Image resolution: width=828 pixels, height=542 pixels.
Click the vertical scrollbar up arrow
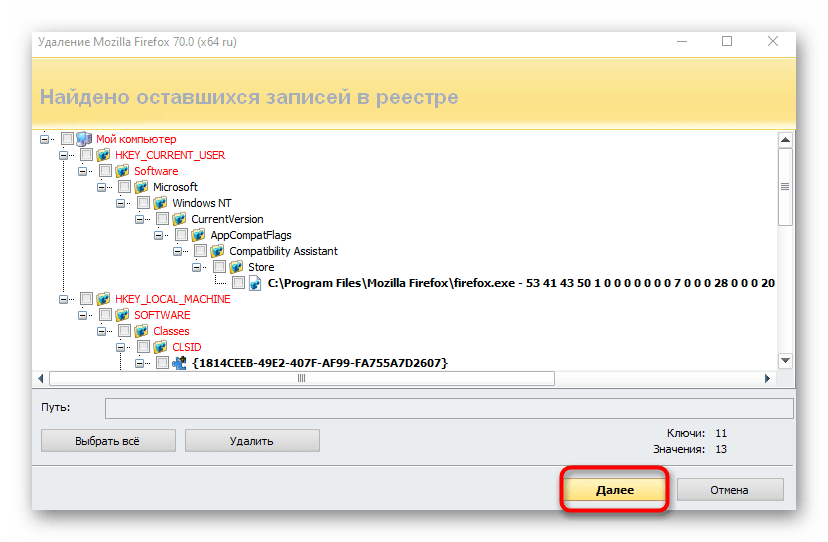[x=785, y=140]
